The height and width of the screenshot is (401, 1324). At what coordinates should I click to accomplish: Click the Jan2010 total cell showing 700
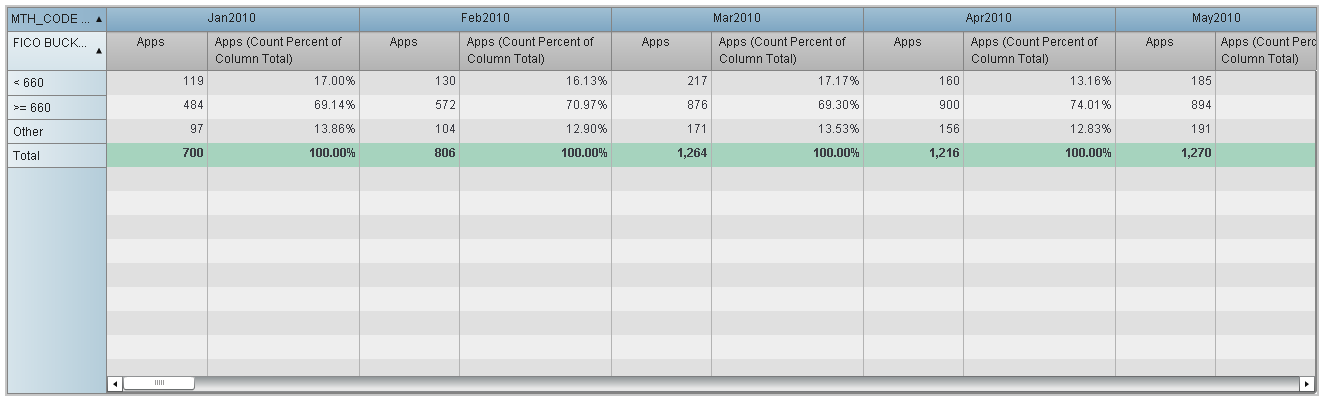(157, 154)
